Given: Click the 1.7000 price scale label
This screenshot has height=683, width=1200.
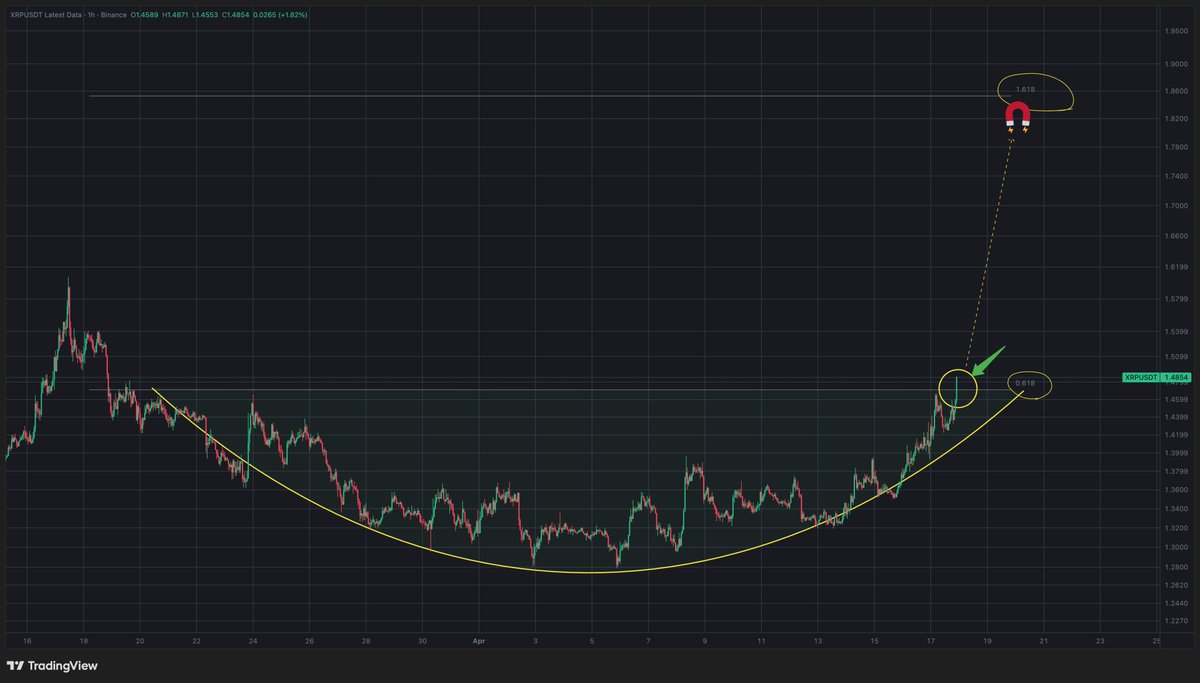Looking at the screenshot, I should 1175,205.
